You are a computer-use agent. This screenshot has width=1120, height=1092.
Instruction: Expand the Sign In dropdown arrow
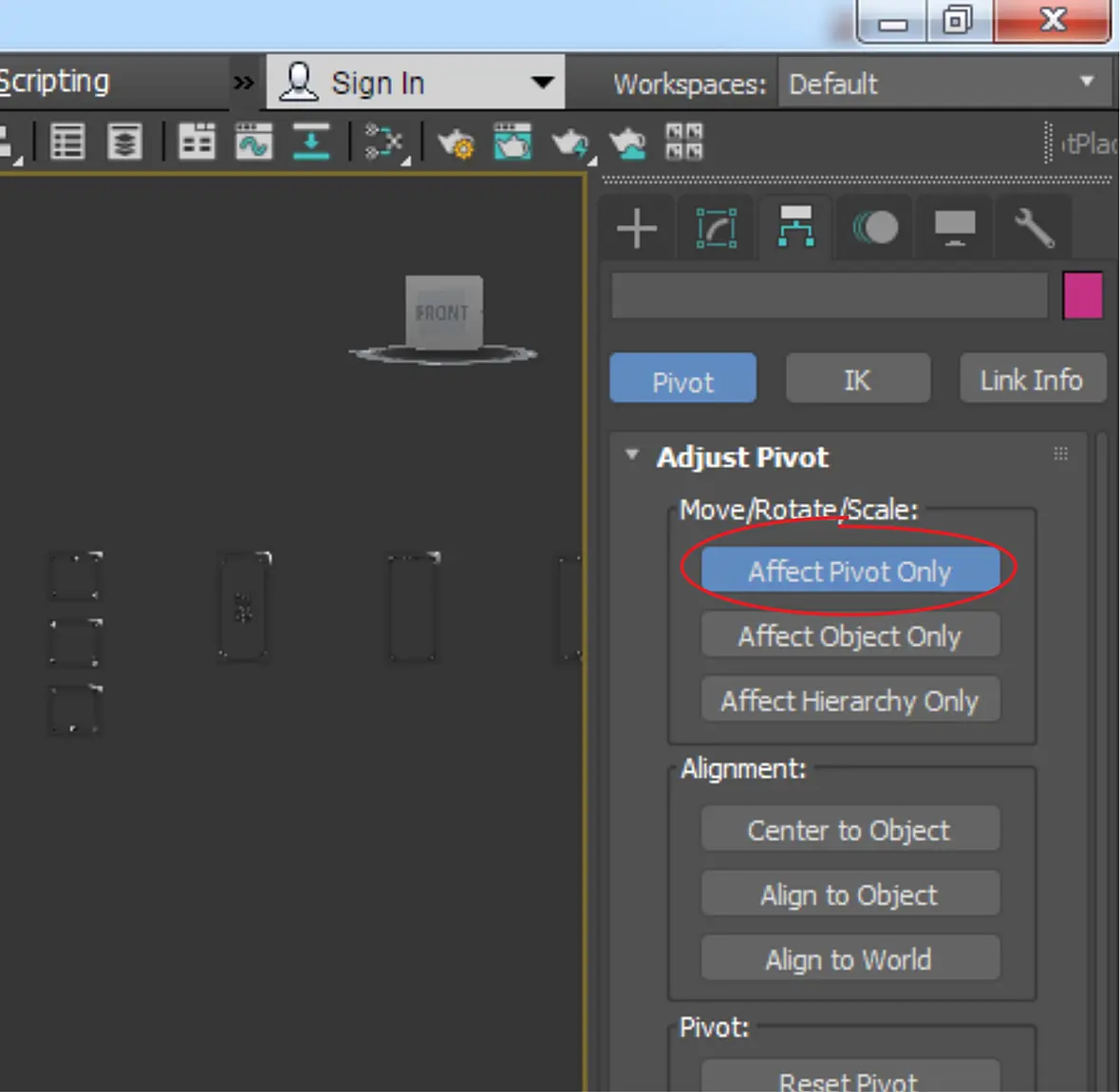click(543, 83)
